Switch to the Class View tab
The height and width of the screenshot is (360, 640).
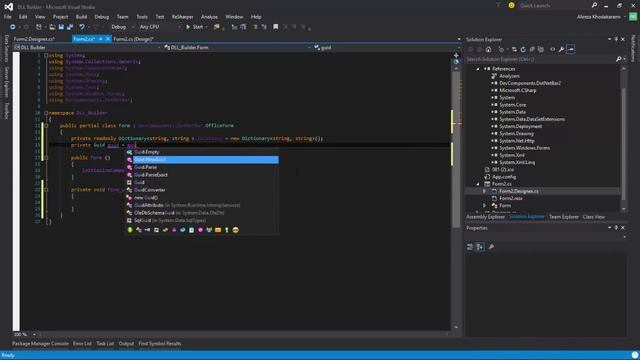click(593, 217)
